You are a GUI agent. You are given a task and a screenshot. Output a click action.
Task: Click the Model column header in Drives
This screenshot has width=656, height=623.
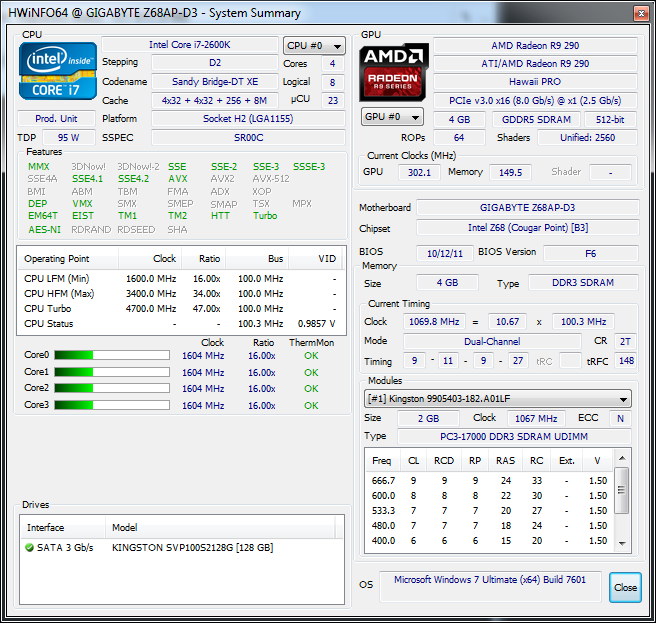tap(220, 528)
